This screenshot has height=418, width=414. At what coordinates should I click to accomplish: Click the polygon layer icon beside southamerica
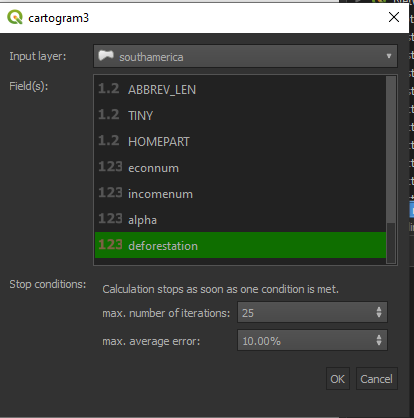pos(106,55)
